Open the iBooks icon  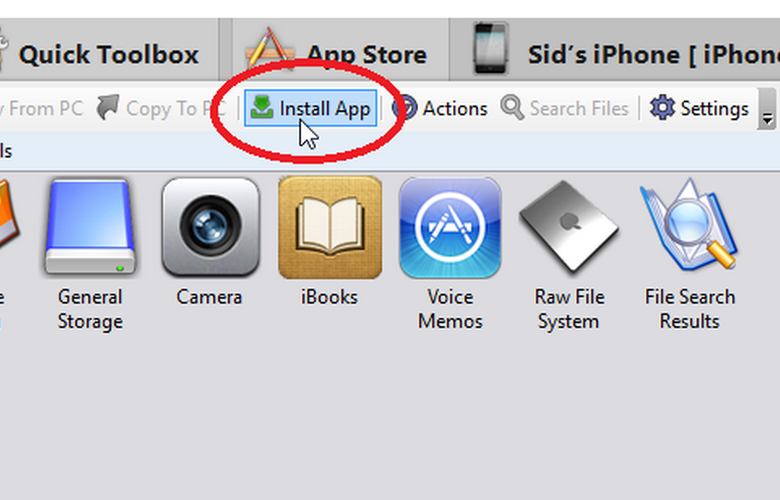point(330,228)
